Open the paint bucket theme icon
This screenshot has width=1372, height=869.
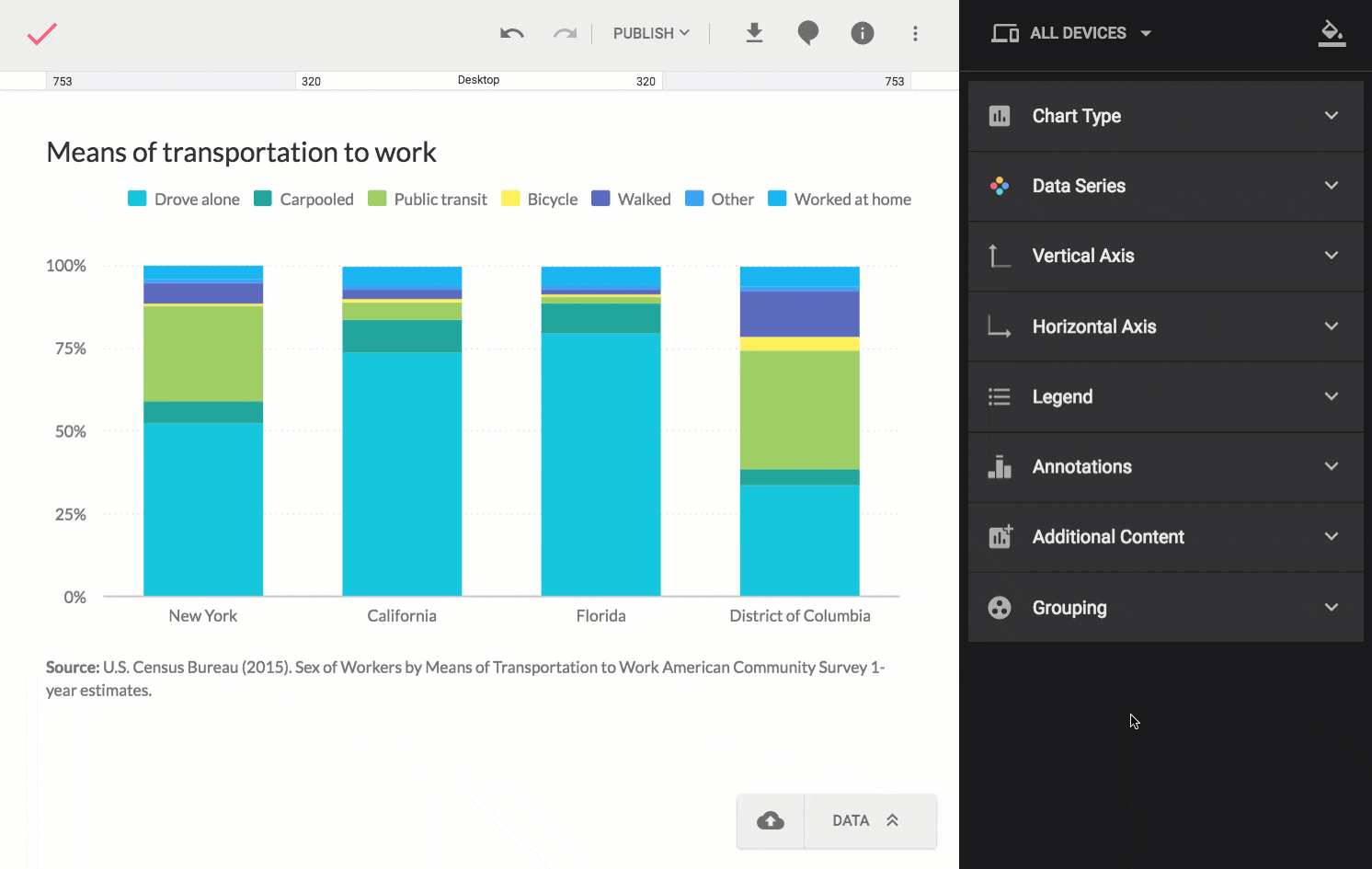pyautogui.click(x=1332, y=33)
